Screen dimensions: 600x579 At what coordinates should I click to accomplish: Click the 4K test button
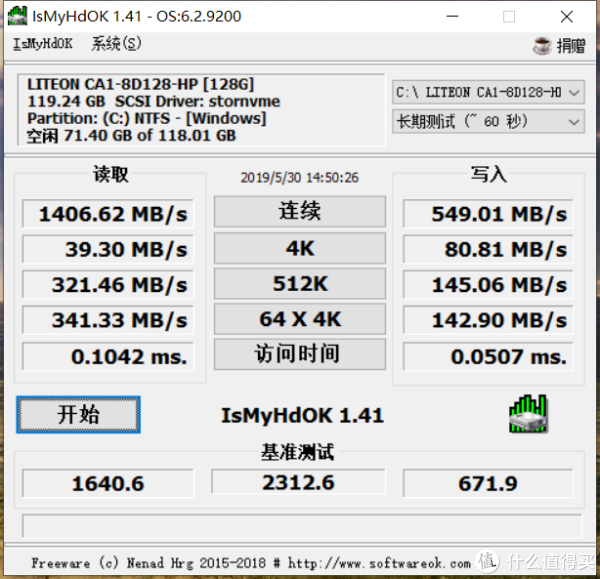point(300,248)
